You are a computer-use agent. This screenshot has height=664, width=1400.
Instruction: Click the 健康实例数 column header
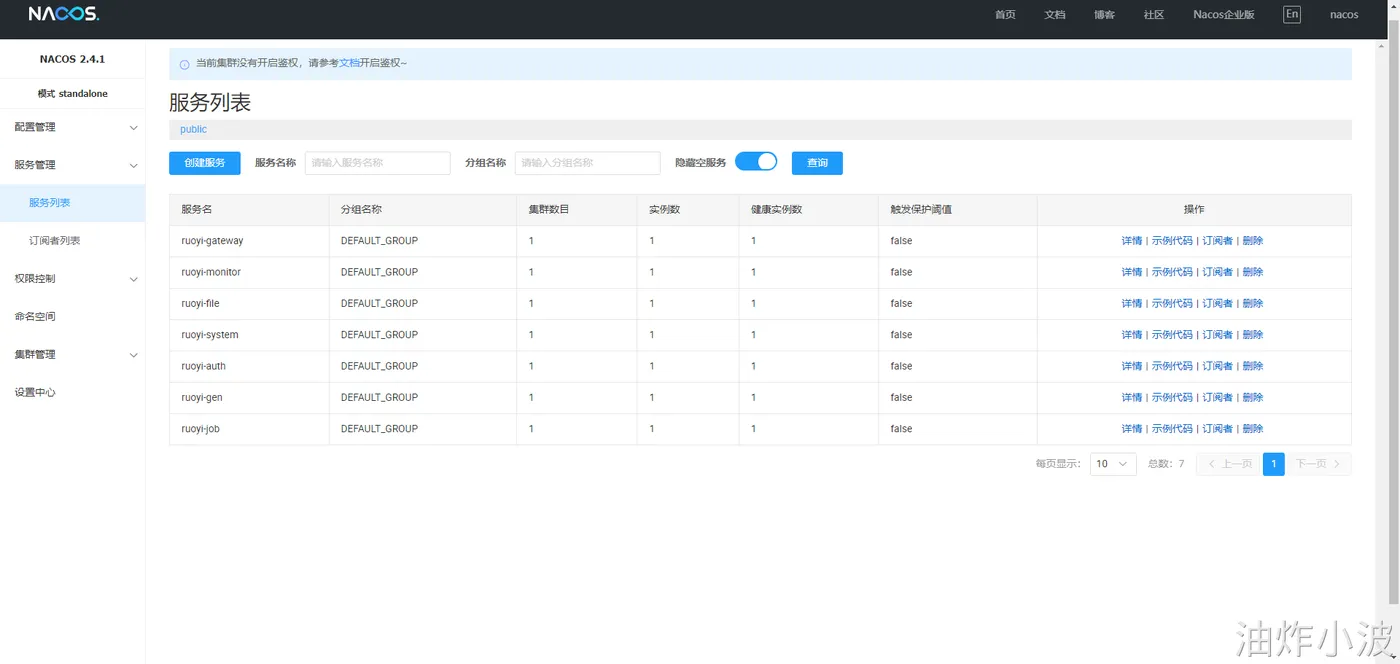808,210
